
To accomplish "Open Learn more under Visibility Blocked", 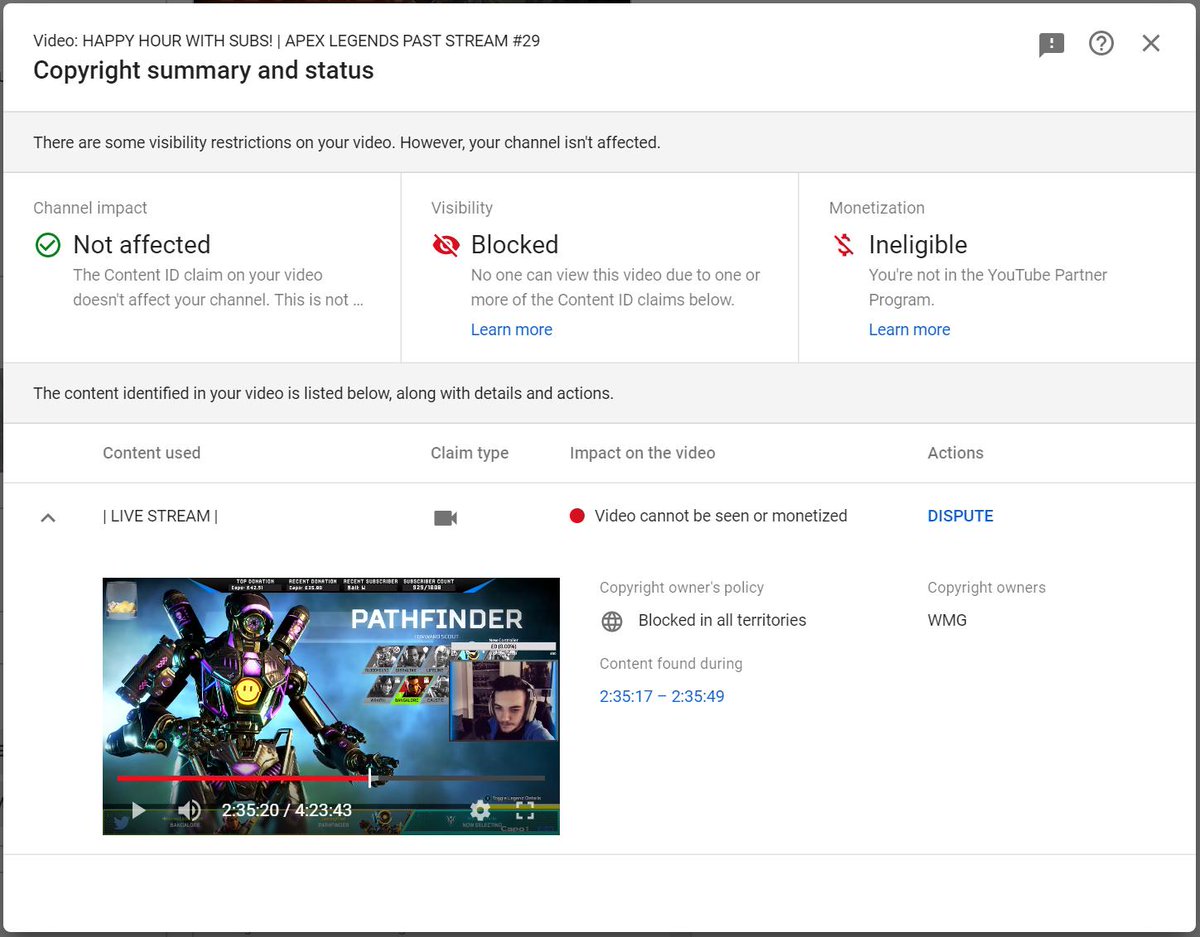I will click(511, 329).
